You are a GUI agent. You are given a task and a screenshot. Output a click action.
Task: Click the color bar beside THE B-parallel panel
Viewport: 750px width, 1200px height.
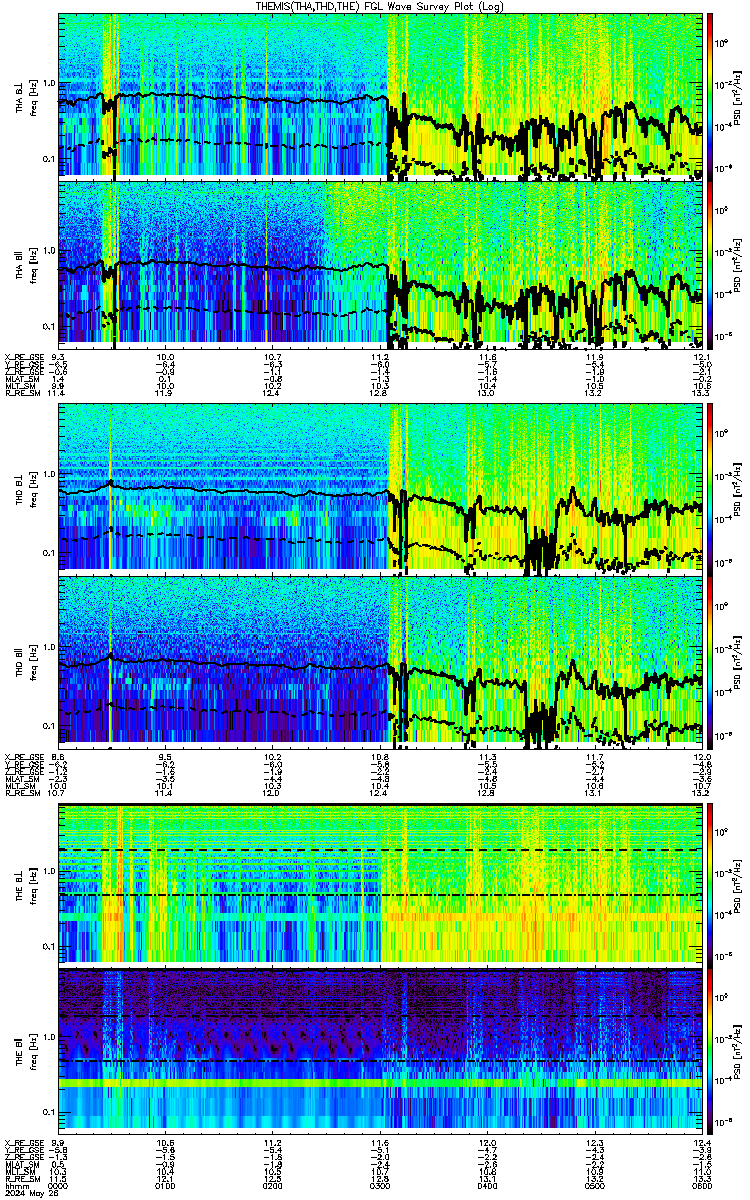coord(710,1051)
